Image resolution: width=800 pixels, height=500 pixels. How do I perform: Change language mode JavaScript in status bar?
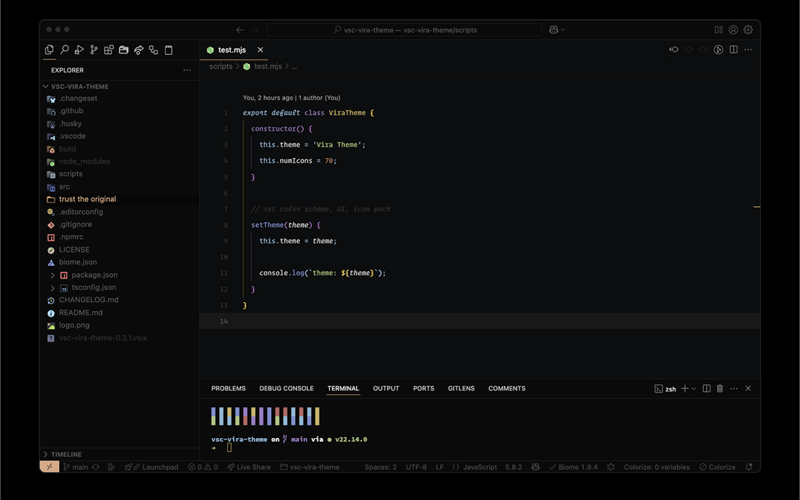point(480,467)
